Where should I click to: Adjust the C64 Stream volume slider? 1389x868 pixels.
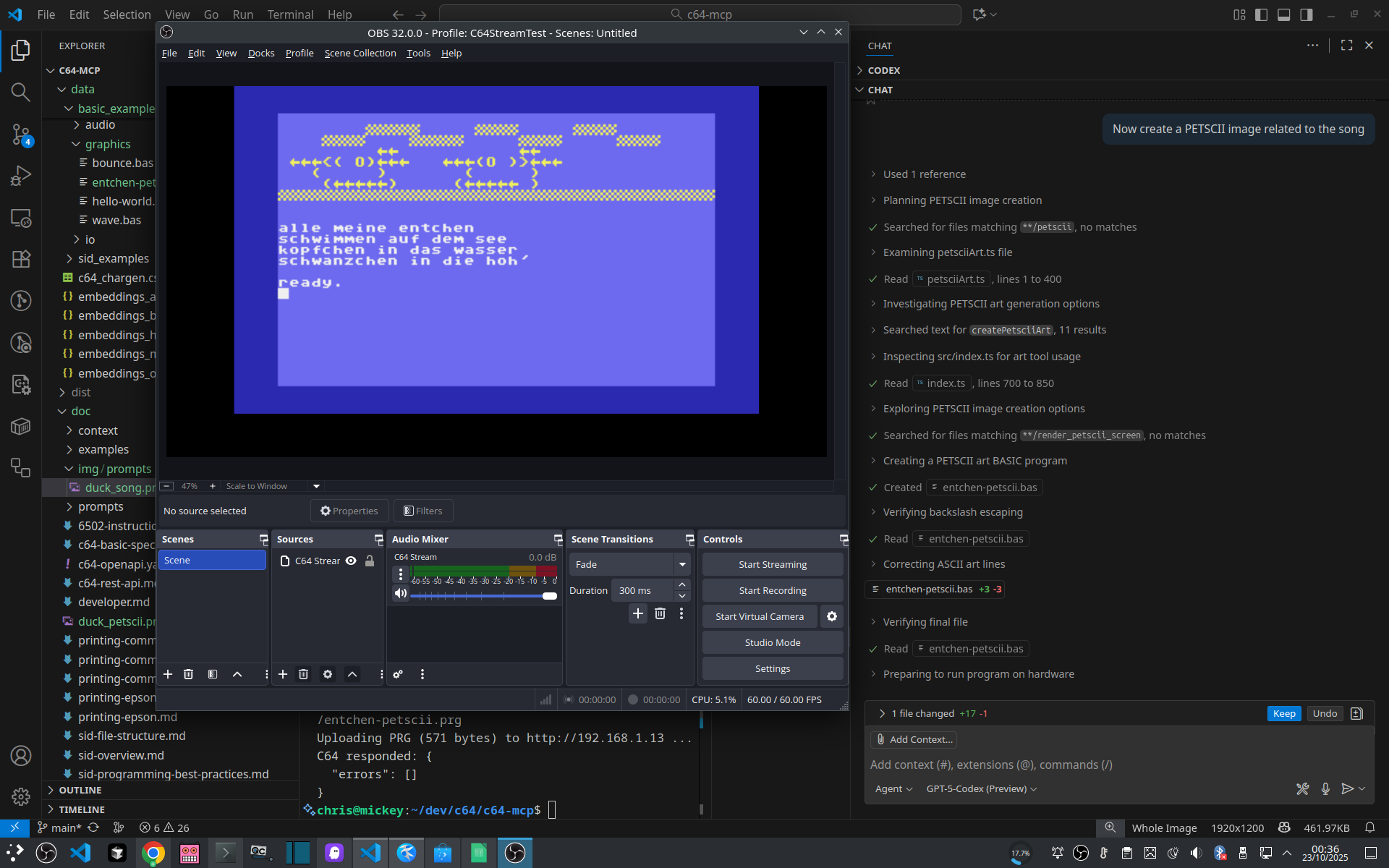549,596
